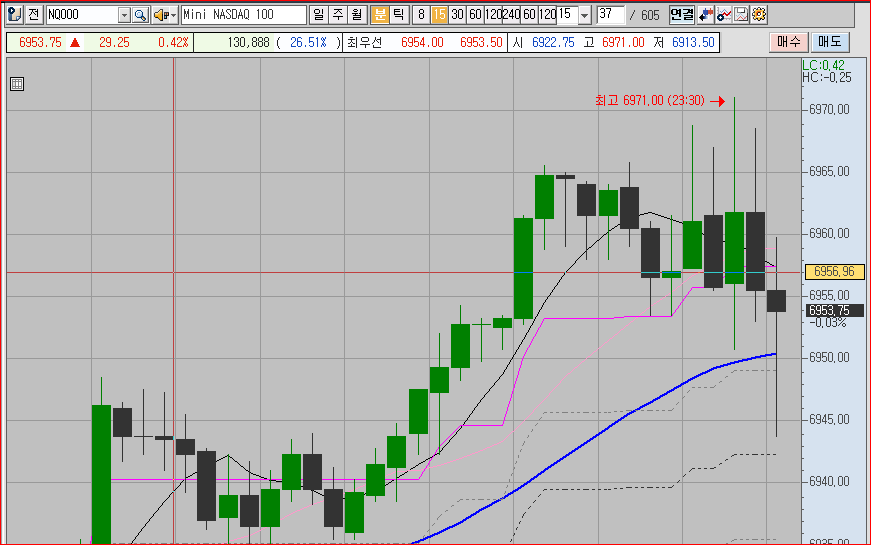
Task: Open chart settings gear icon
Action: 759,14
